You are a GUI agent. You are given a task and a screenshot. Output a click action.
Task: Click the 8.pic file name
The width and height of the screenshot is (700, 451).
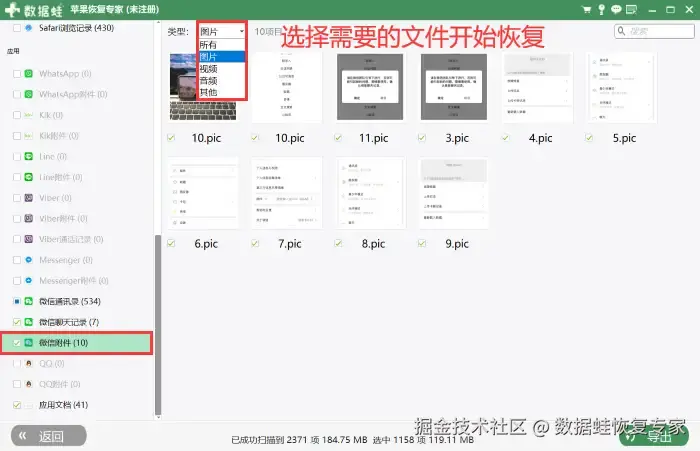(373, 244)
